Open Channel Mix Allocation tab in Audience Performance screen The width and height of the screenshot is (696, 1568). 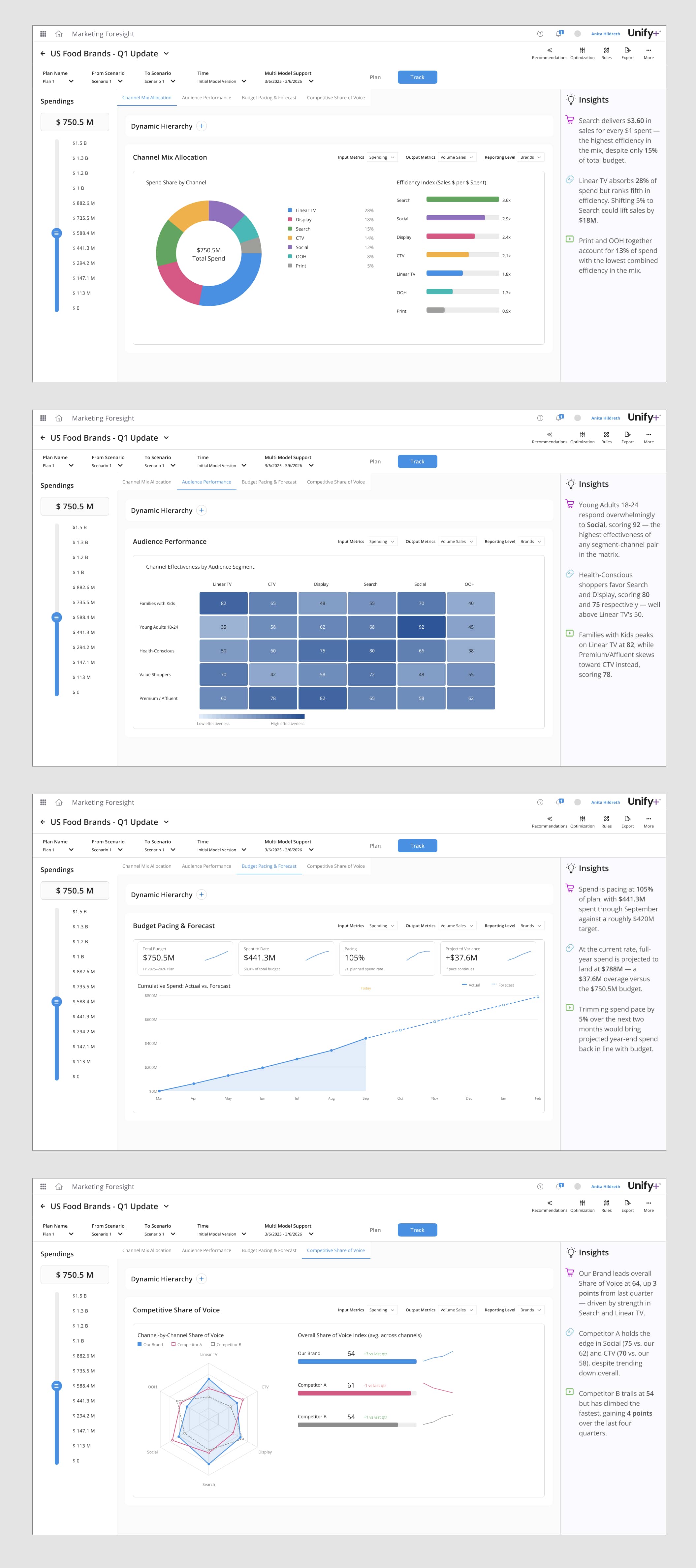[147, 482]
